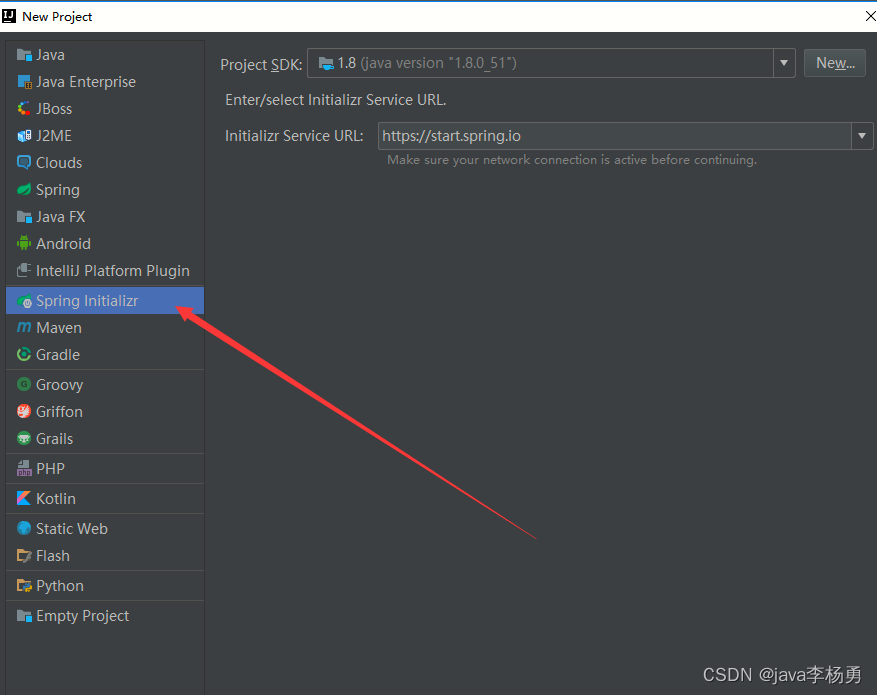This screenshot has width=877, height=695.
Task: Select the PHP label
Action: click(x=50, y=469)
